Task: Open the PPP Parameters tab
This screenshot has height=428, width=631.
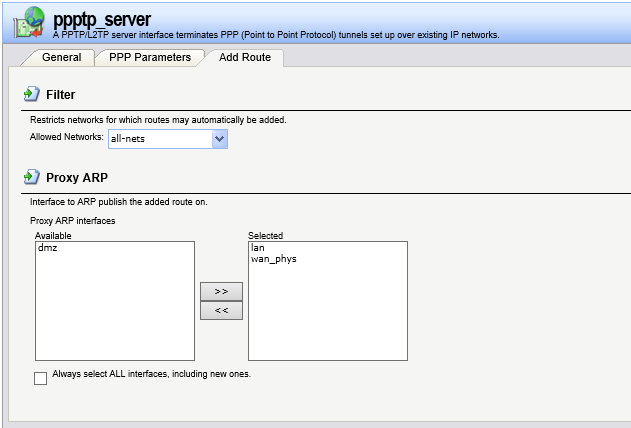Action: tap(150, 58)
